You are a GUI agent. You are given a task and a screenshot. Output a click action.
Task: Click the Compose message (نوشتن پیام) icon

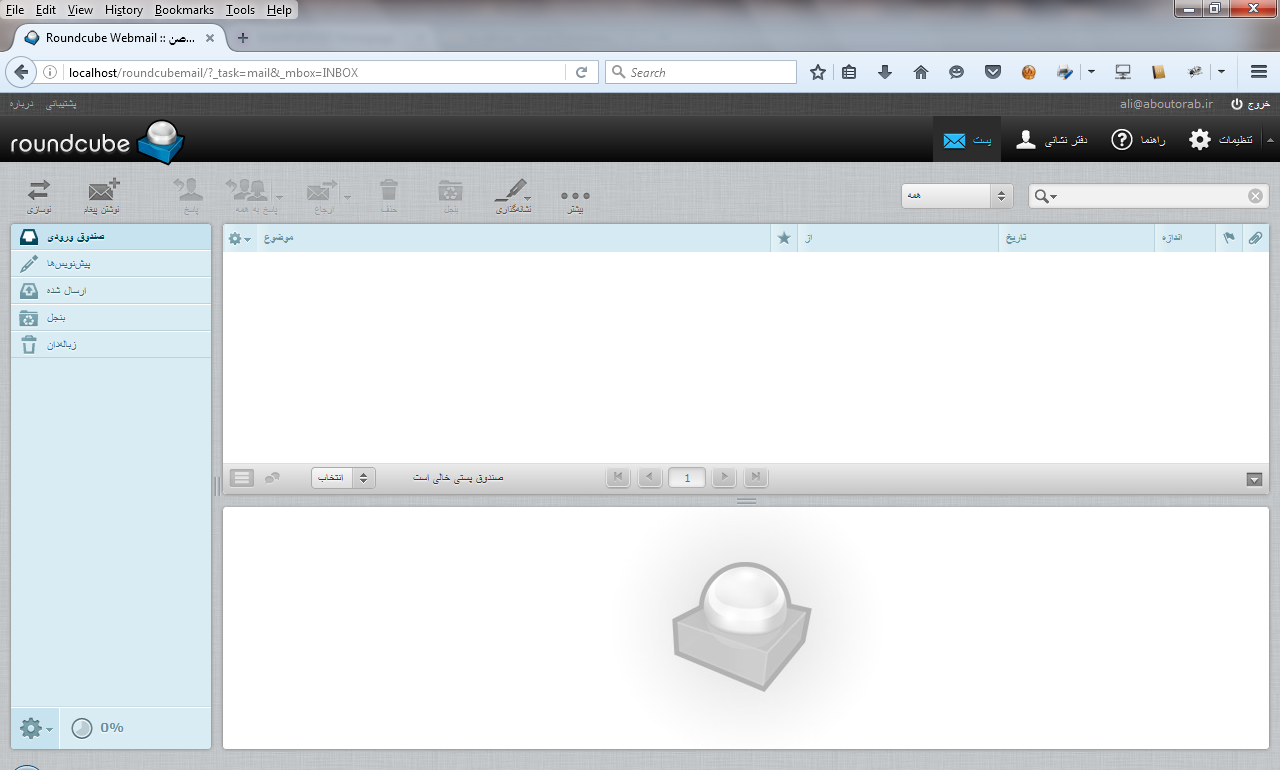coord(103,194)
